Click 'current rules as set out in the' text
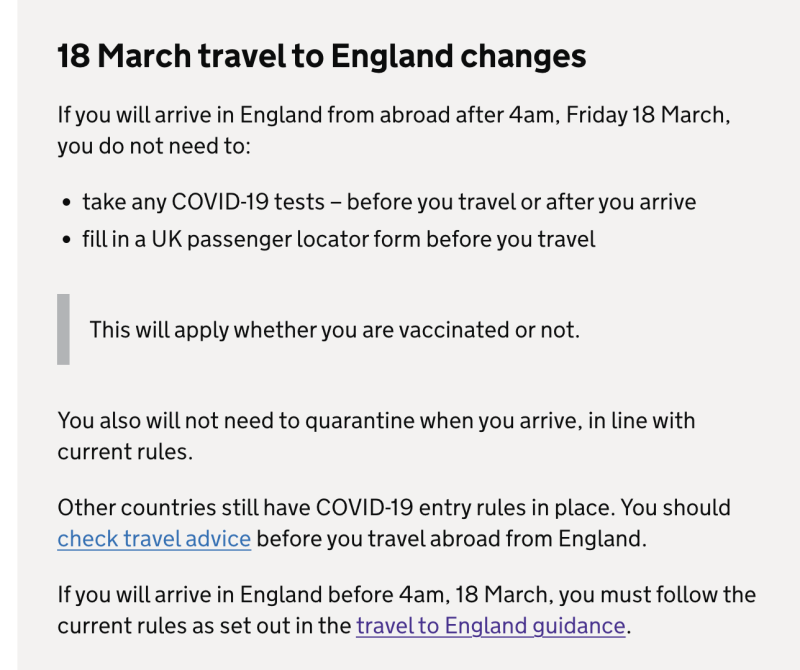 click(204, 626)
